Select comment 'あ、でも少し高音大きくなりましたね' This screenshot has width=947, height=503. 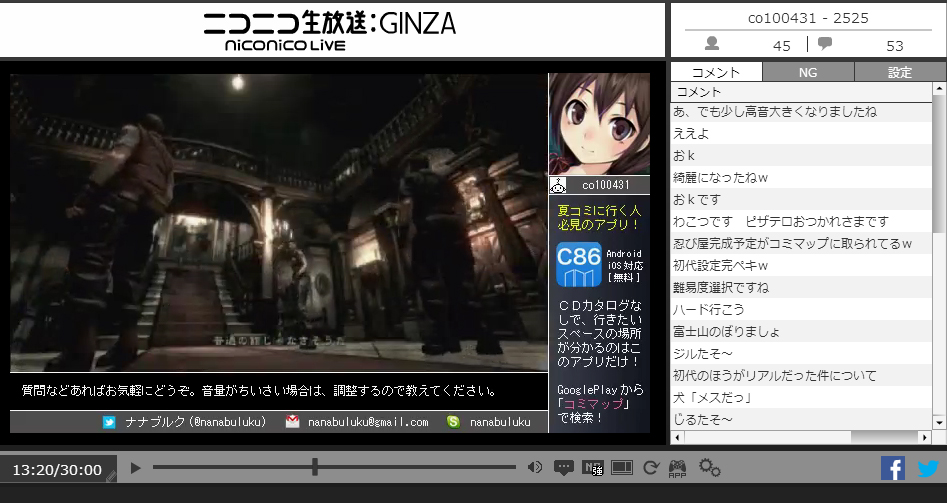point(801,112)
